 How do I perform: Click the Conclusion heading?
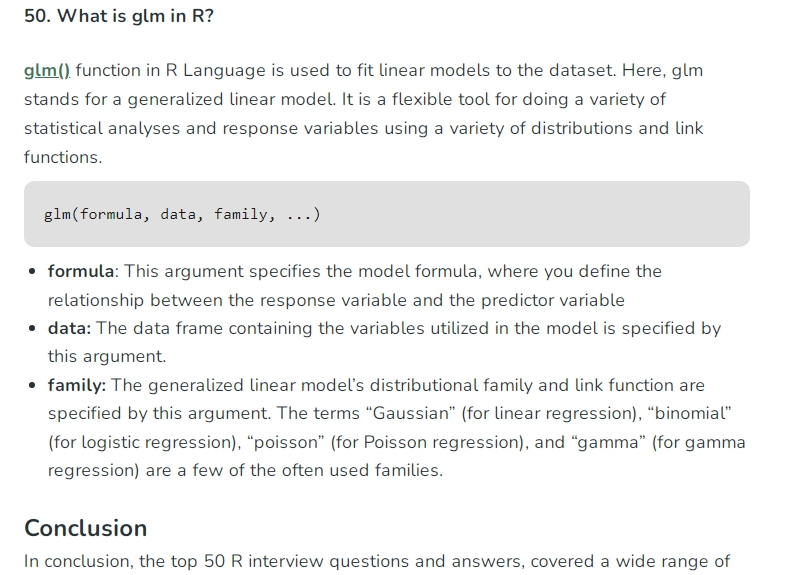tap(86, 528)
